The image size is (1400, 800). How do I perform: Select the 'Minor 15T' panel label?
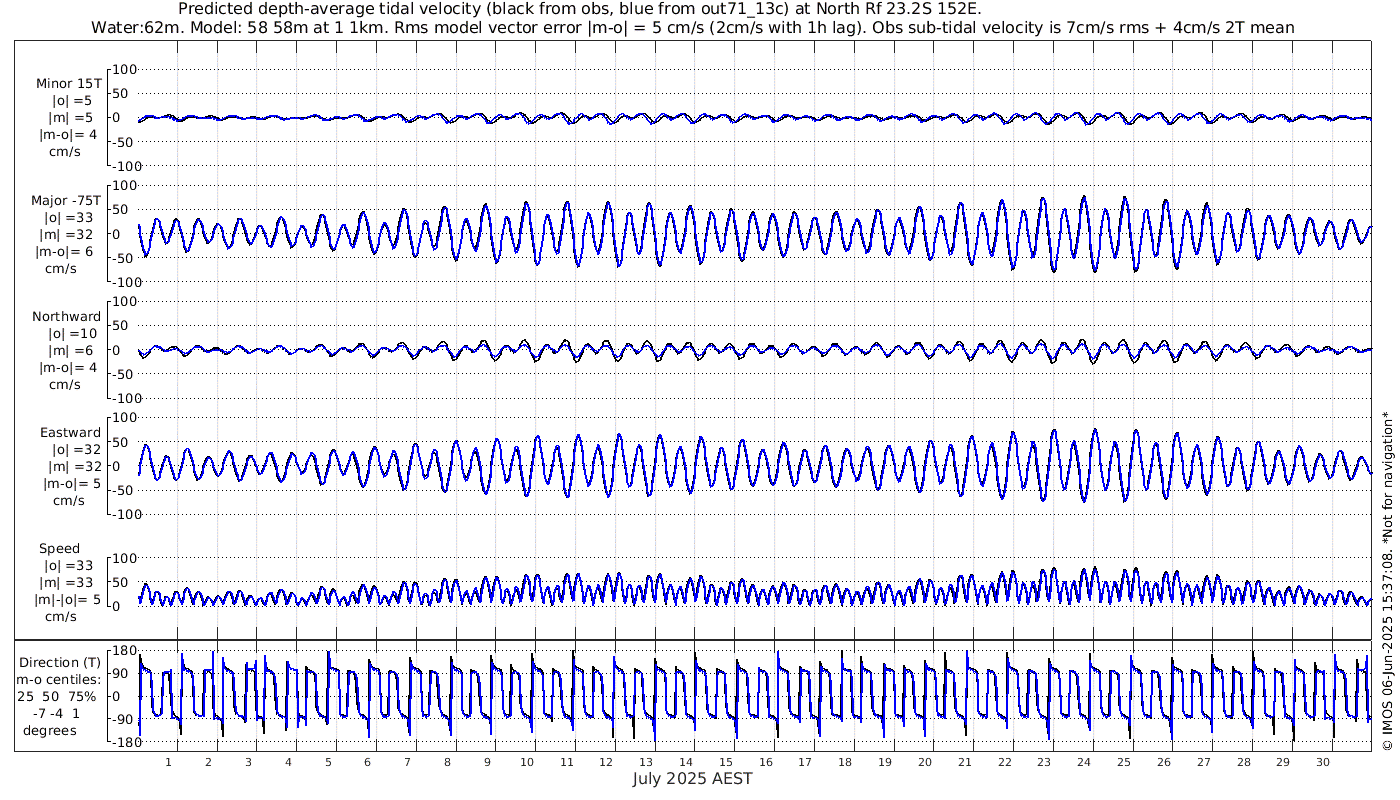click(69, 84)
